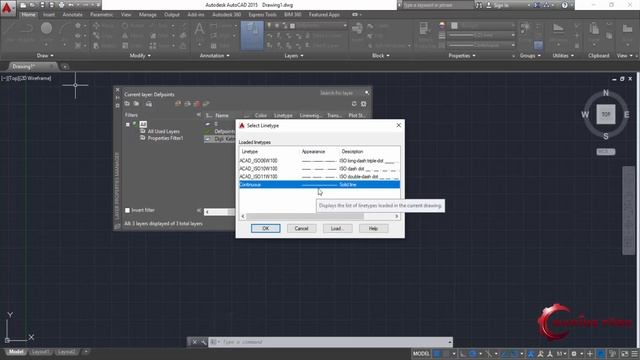The width and height of the screenshot is (640, 360).
Task: Click Help in Select Linetype dialog
Action: 373,229
